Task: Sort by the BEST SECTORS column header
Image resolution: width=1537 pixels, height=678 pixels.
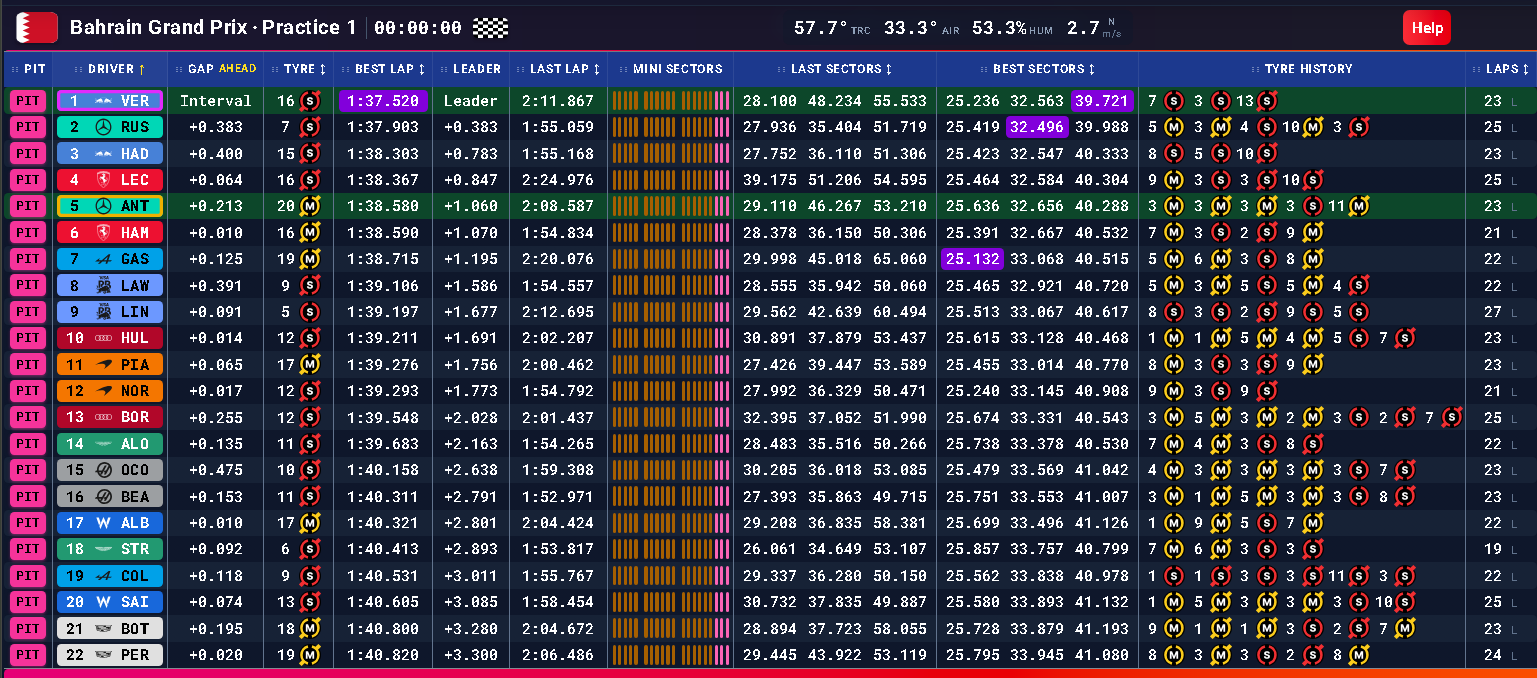Action: point(1037,69)
